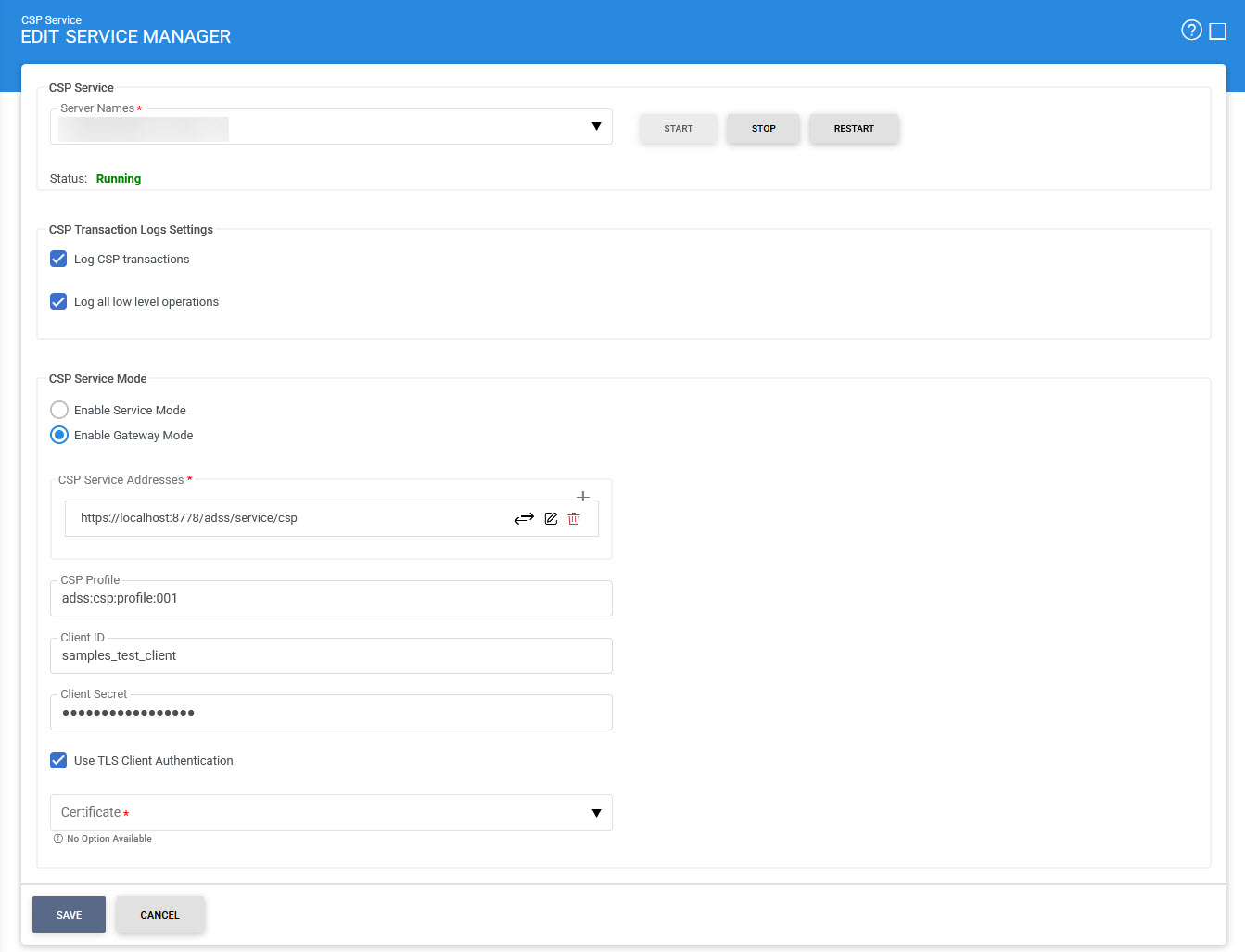Click into the CSP Profile field
This screenshot has width=1245, height=952.
[331, 599]
